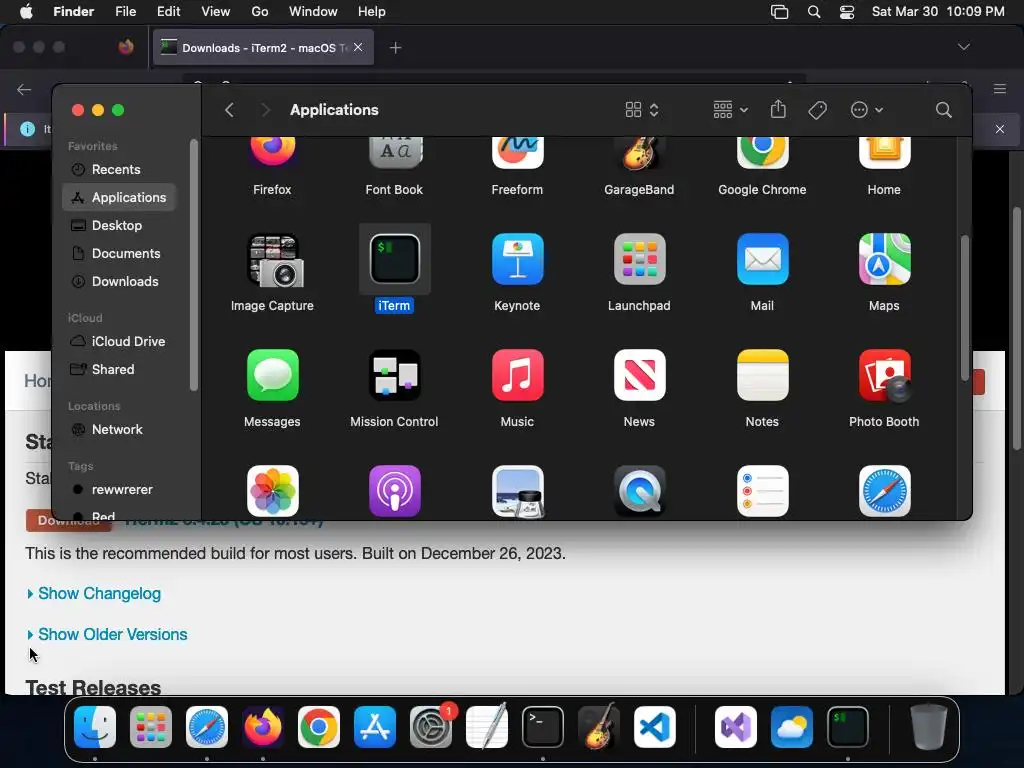
Task: Dismiss the Firefox notification bar
Action: pyautogui.click(x=1000, y=129)
